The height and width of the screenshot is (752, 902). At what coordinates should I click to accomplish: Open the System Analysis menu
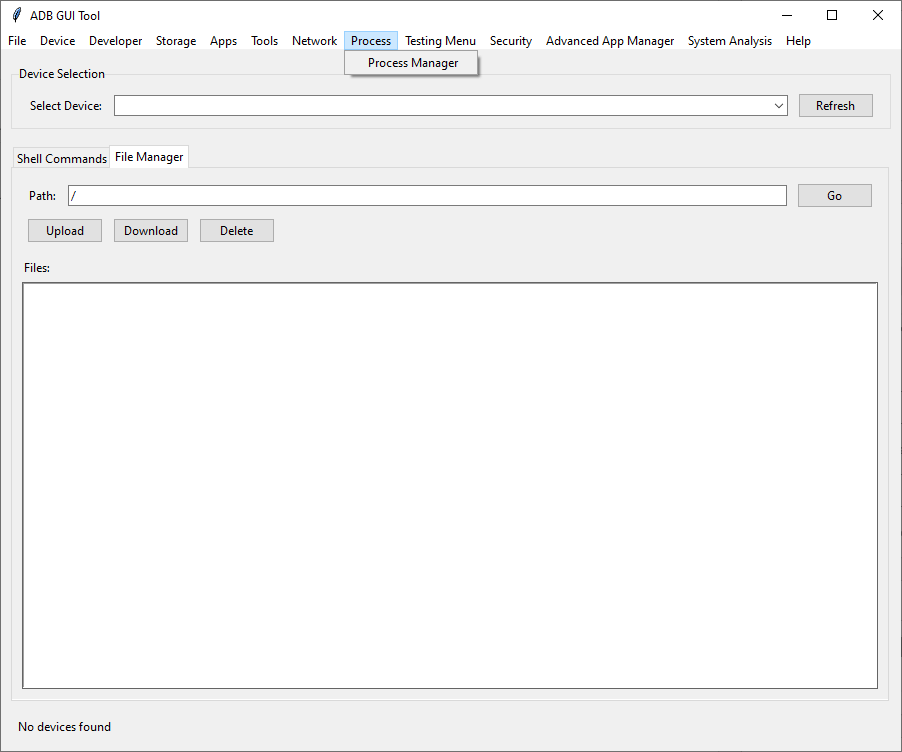point(729,41)
